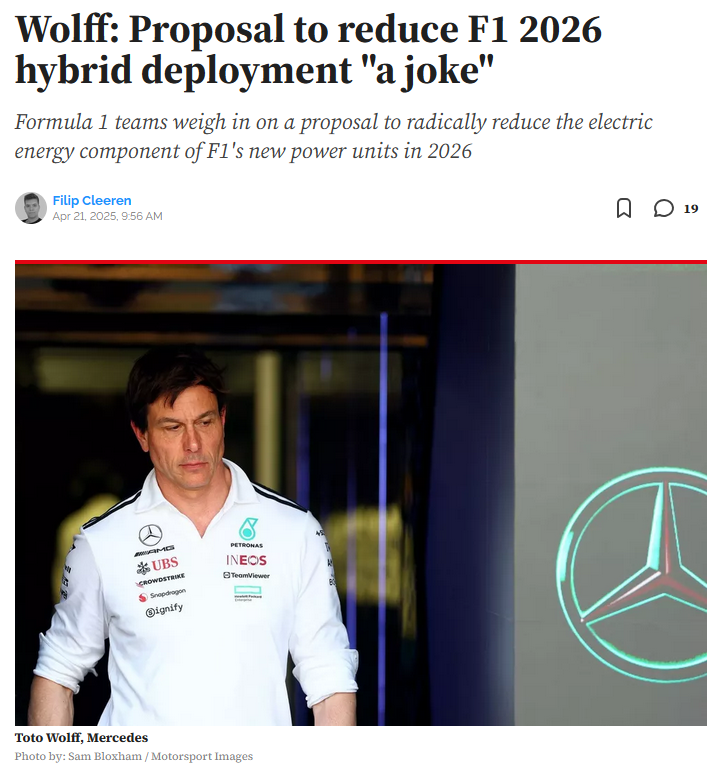Screen dimensions: 722x773
Task: Click the red INEOS logo on shirt
Action: coord(246,560)
